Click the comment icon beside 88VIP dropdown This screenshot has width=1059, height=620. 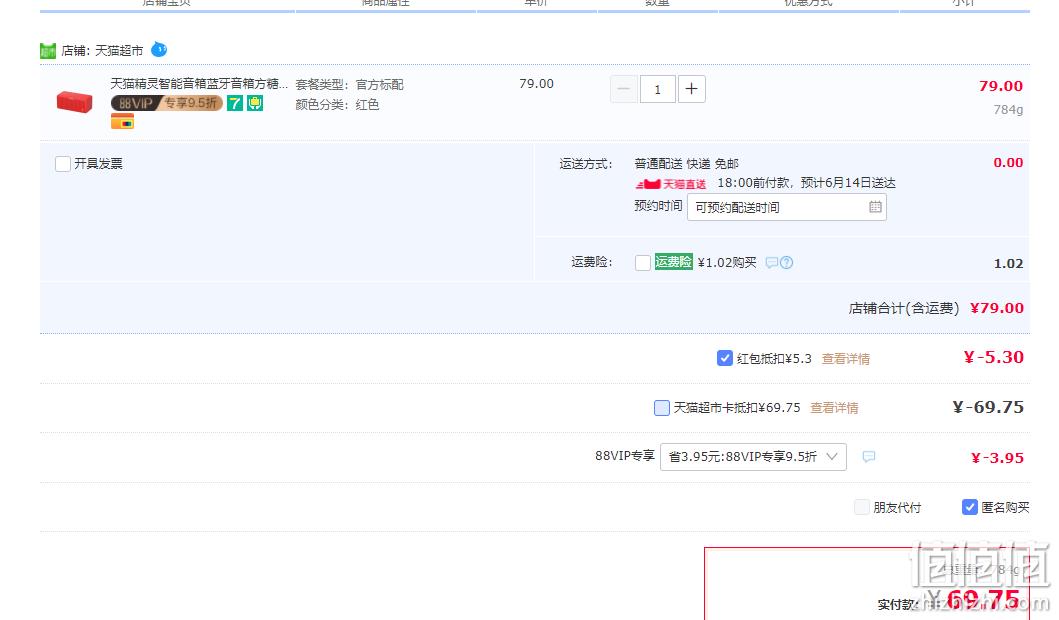pyautogui.click(x=869, y=457)
